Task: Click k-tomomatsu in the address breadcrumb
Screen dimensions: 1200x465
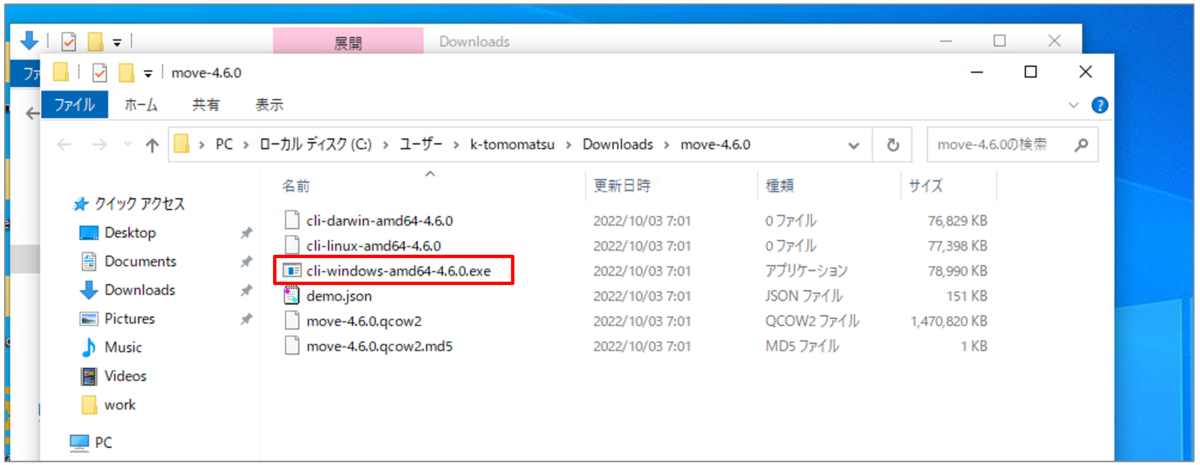Action: (x=511, y=145)
